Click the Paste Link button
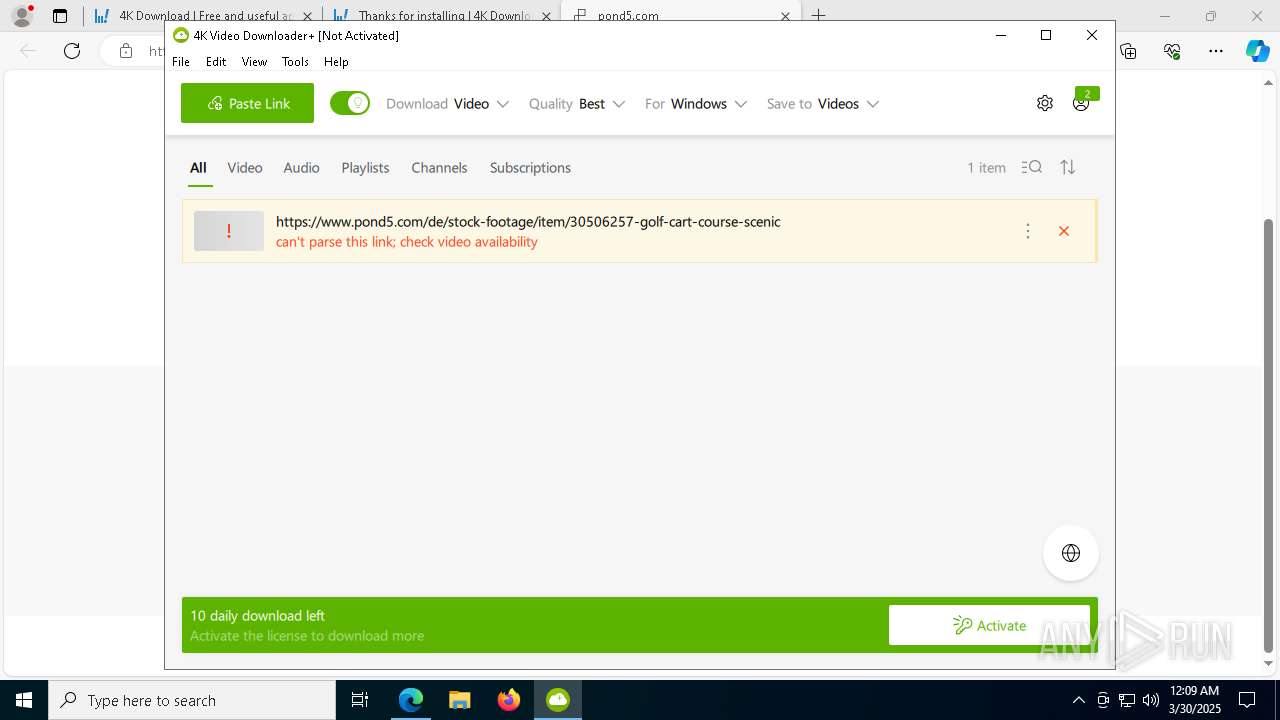1280x720 pixels. coord(247,103)
